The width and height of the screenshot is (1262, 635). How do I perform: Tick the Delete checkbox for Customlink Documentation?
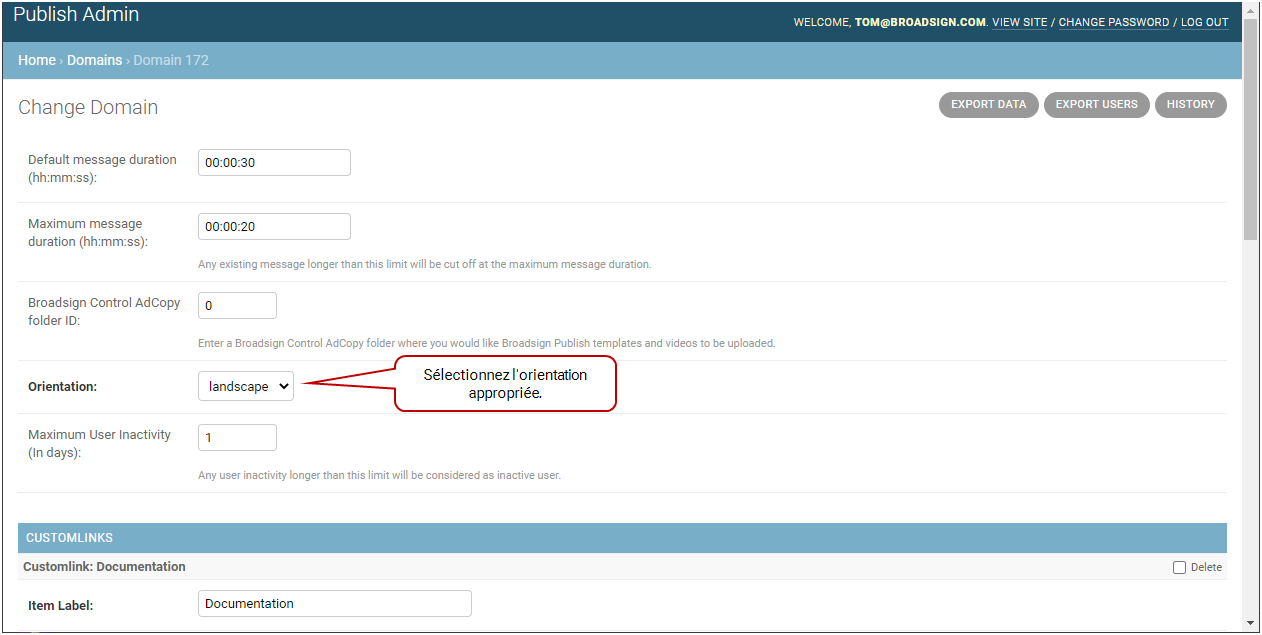click(x=1180, y=567)
